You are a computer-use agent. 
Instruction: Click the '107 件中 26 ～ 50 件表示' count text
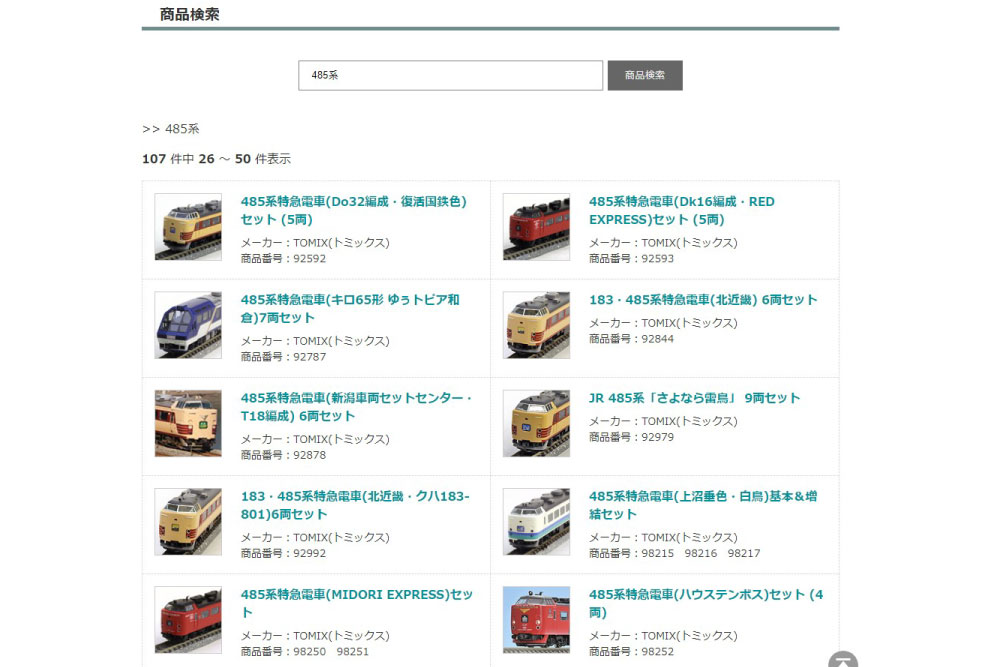pos(216,159)
